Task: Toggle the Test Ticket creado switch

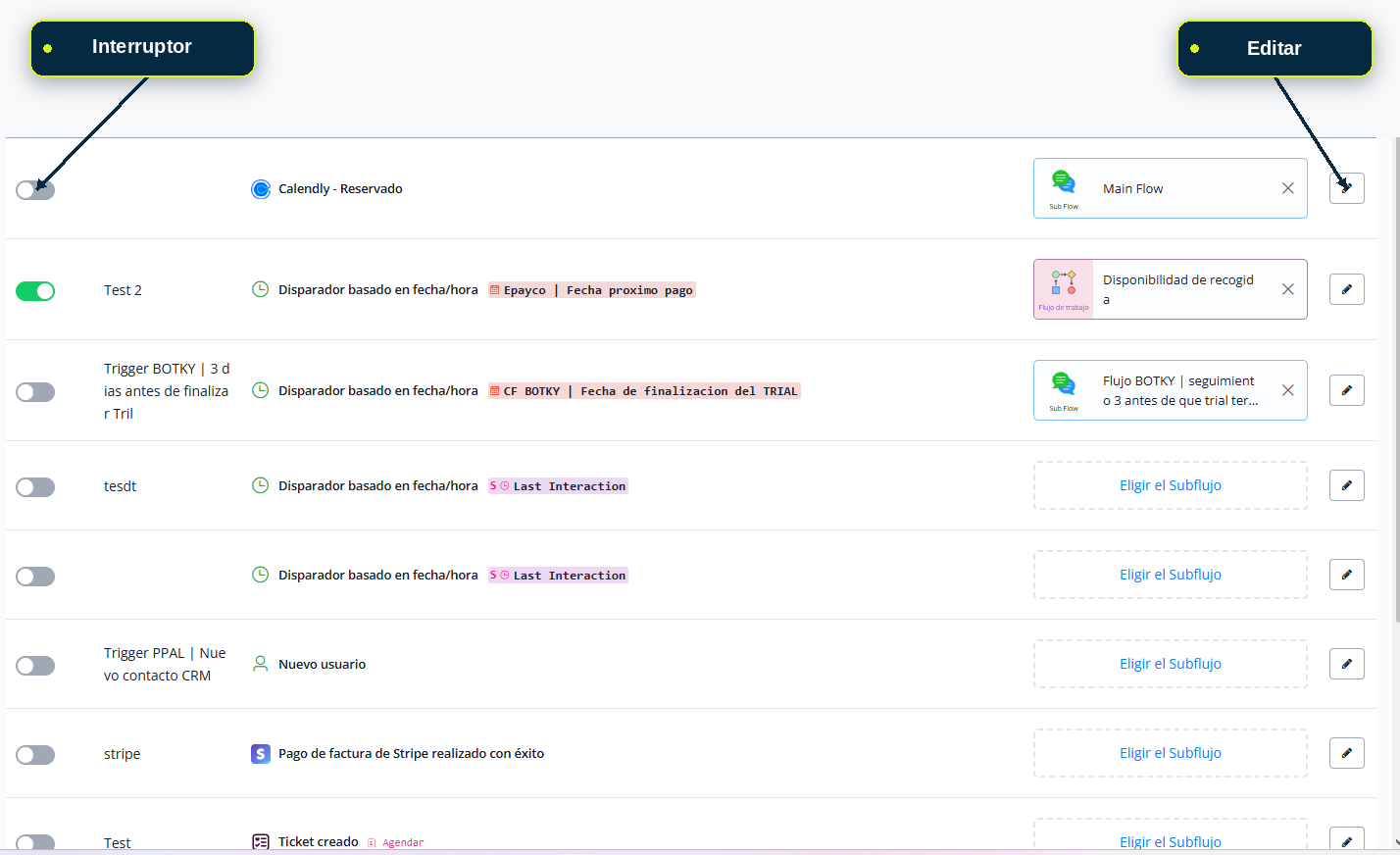Action: pos(35,842)
